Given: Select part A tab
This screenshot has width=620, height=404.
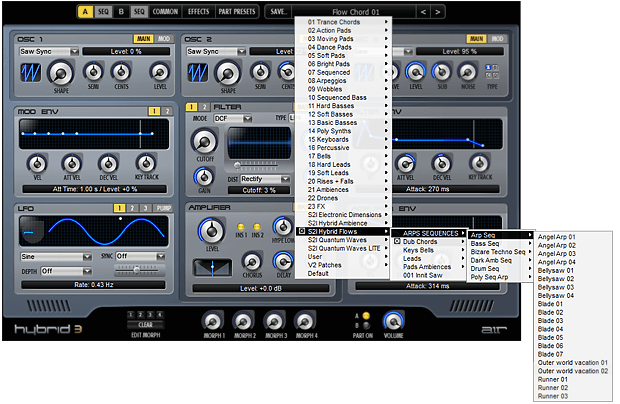Looking at the screenshot, I should (x=85, y=12).
